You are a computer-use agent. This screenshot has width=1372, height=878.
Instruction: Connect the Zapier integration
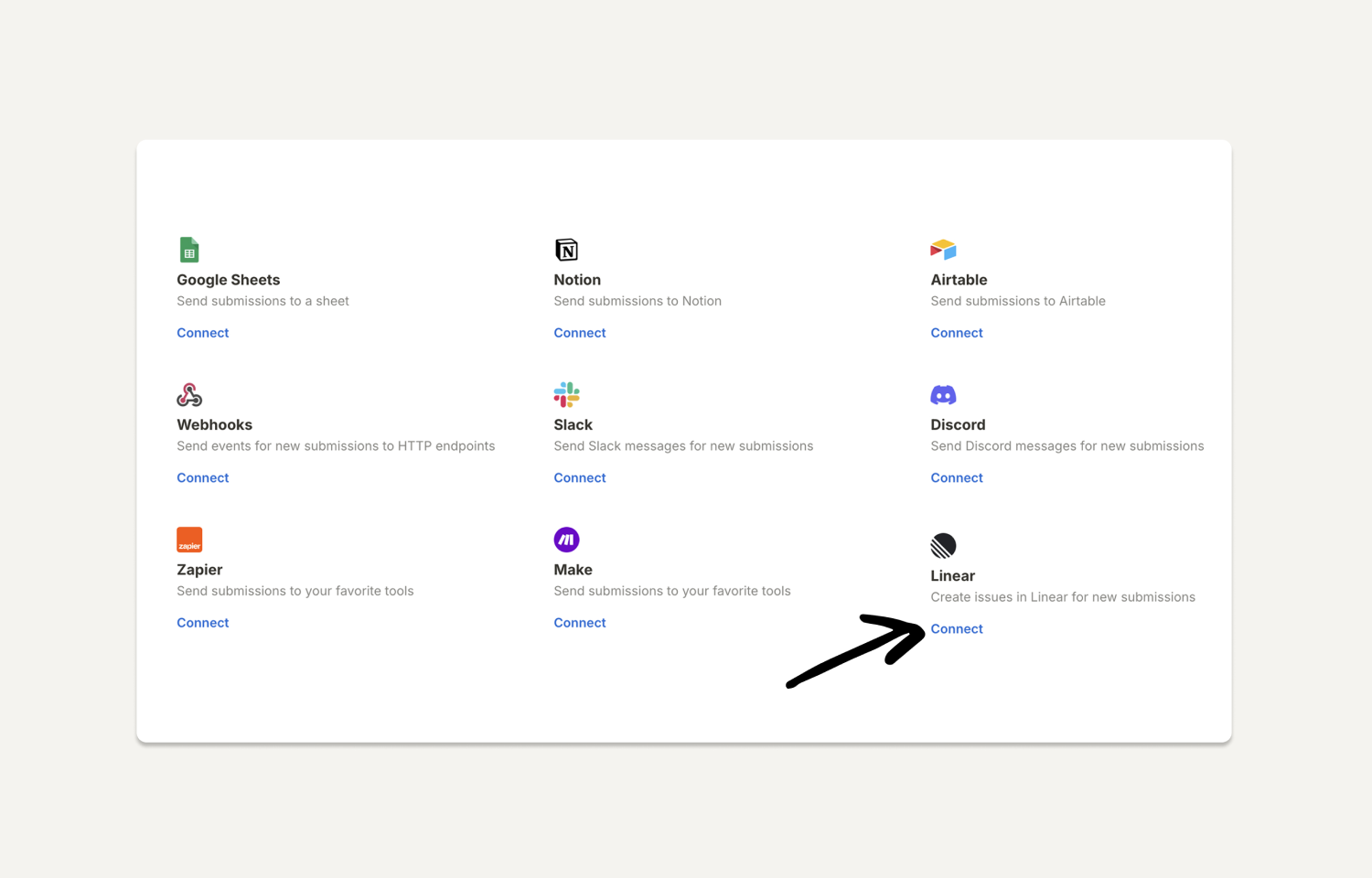pos(202,623)
